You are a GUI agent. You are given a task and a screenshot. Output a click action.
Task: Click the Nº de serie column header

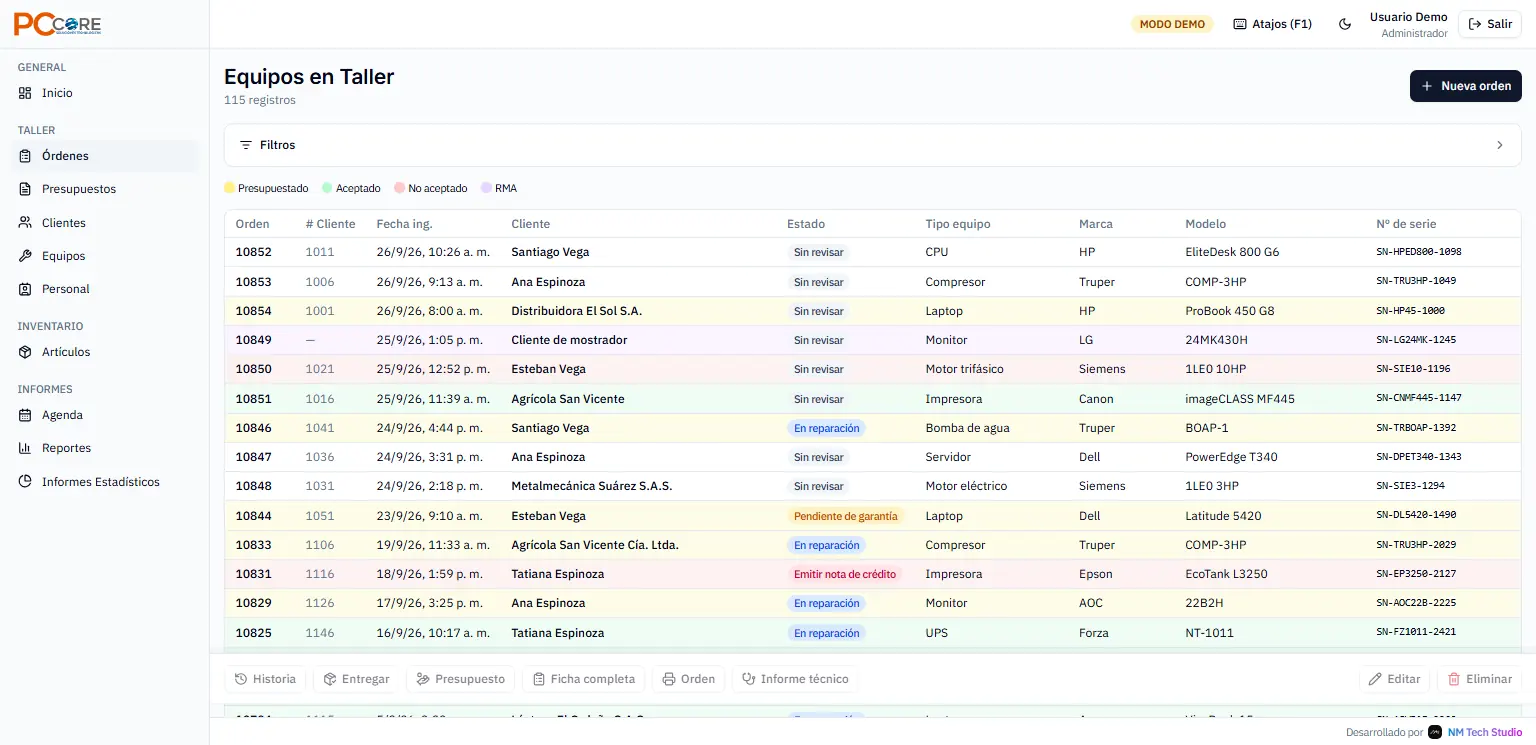pos(1406,224)
